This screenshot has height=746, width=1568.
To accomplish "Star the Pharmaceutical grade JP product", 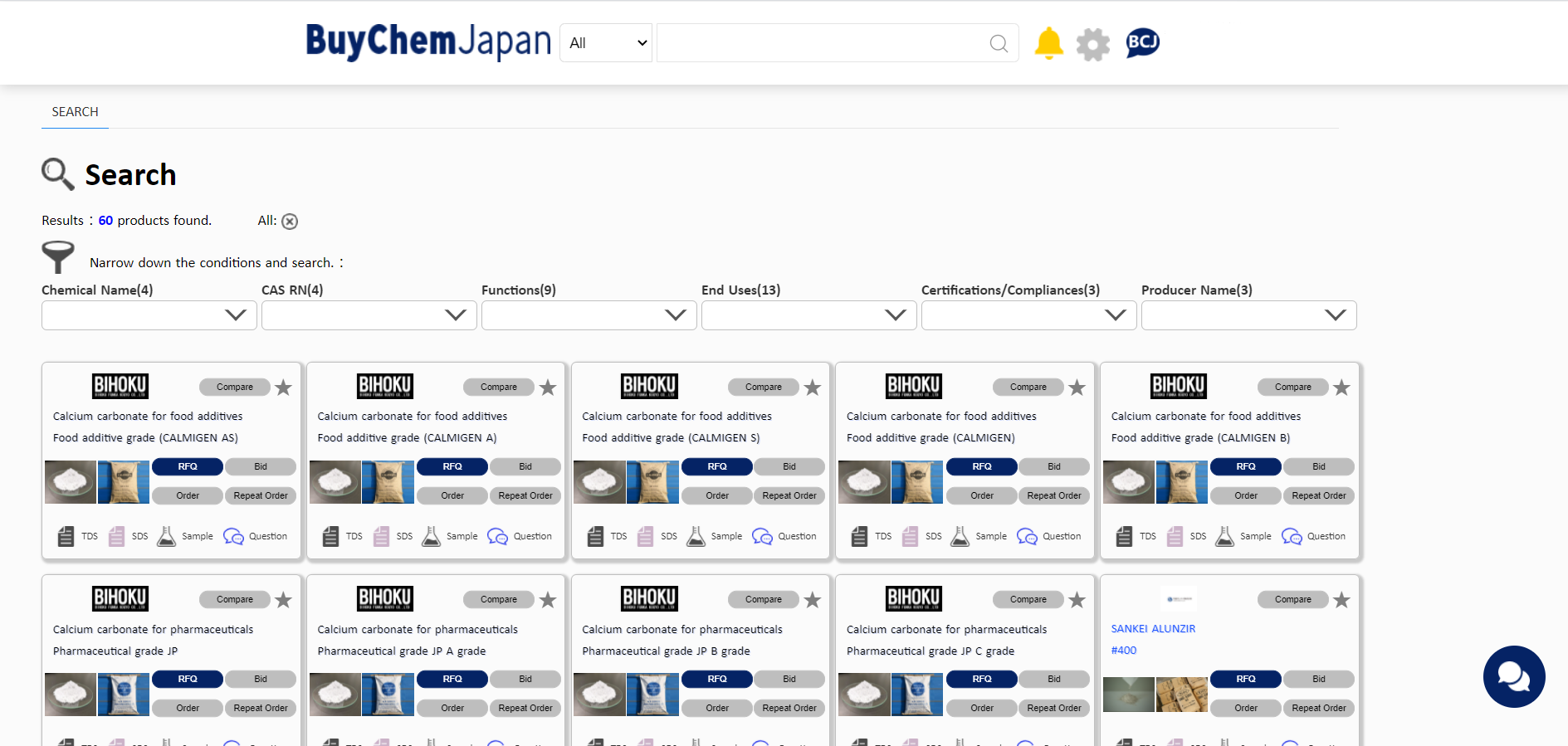I will (x=283, y=600).
